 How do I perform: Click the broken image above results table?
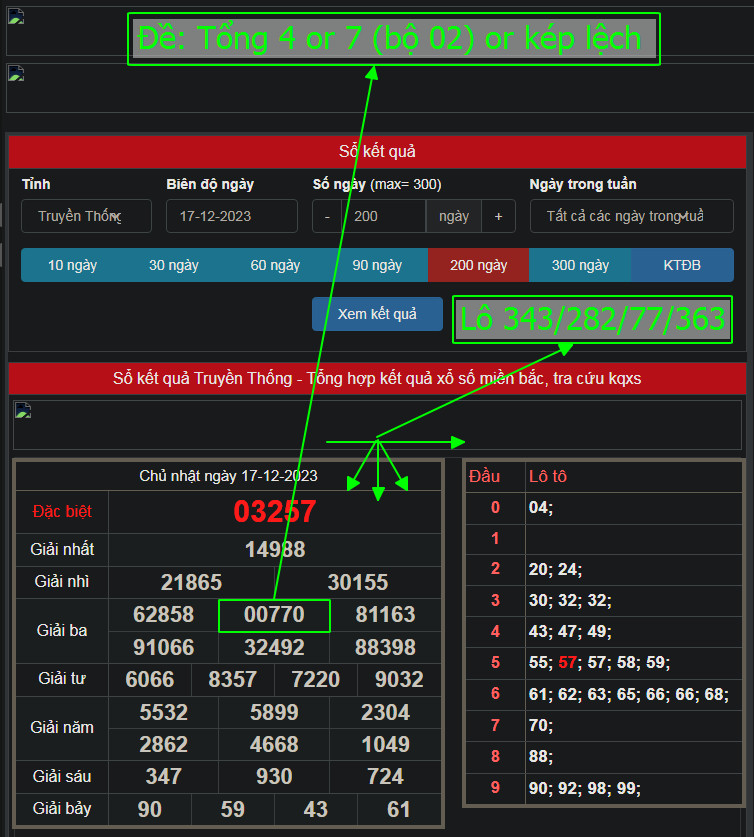[23, 411]
